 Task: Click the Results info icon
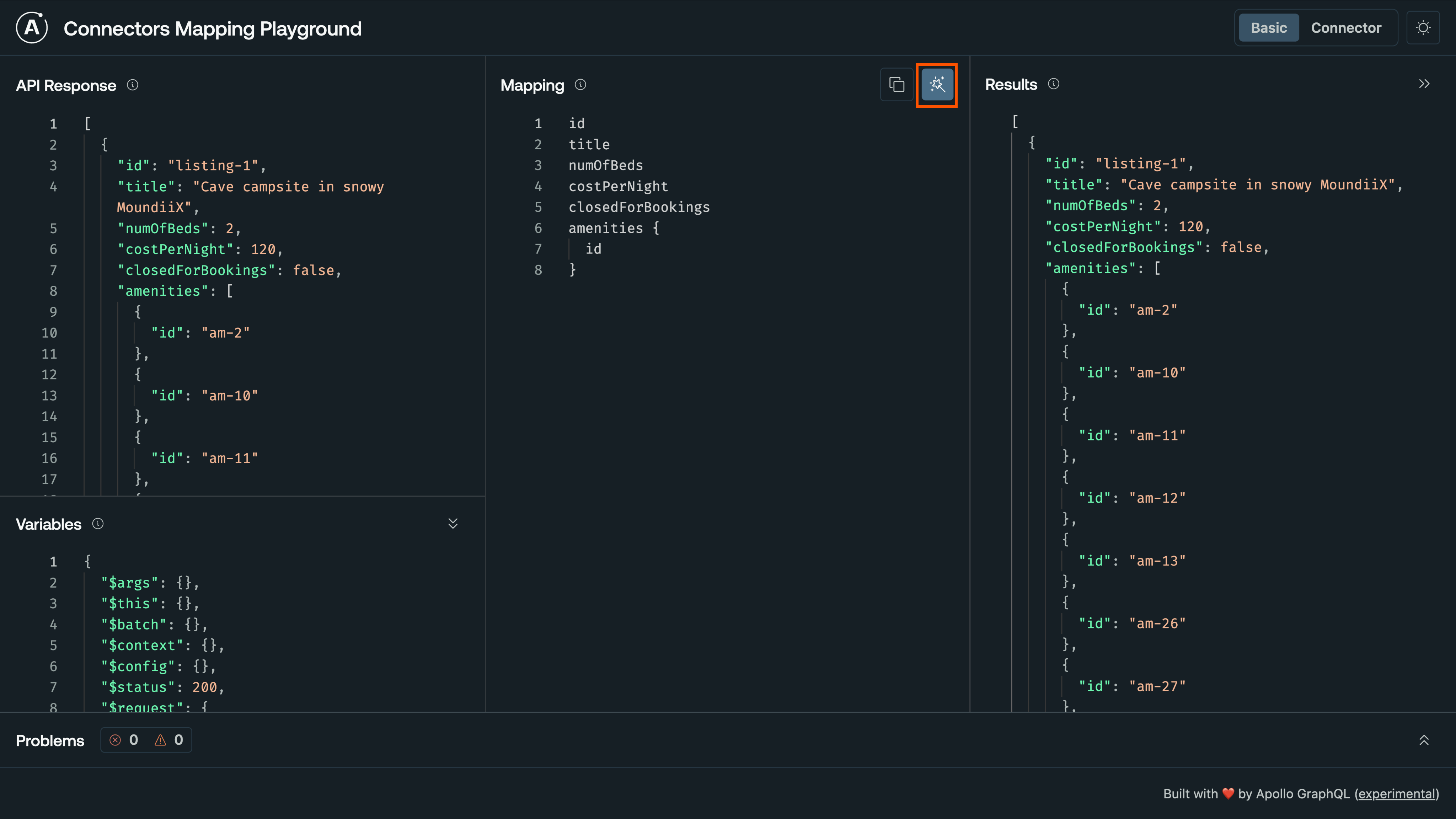tap(1054, 84)
